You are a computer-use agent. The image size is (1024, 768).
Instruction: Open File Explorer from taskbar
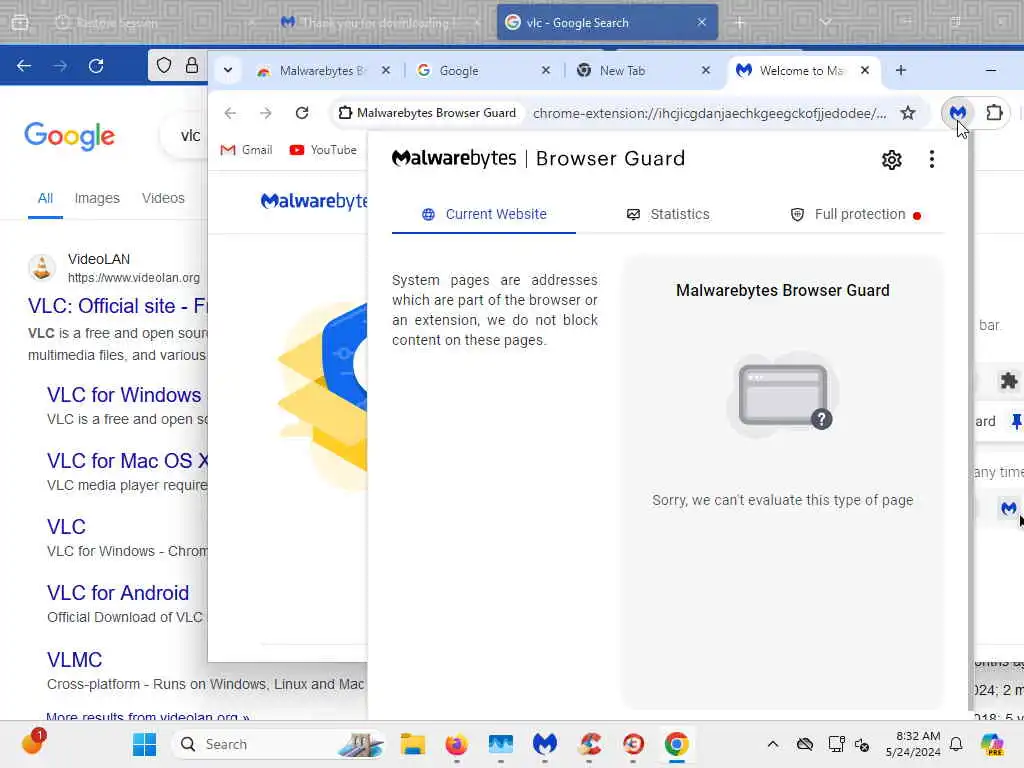click(413, 744)
